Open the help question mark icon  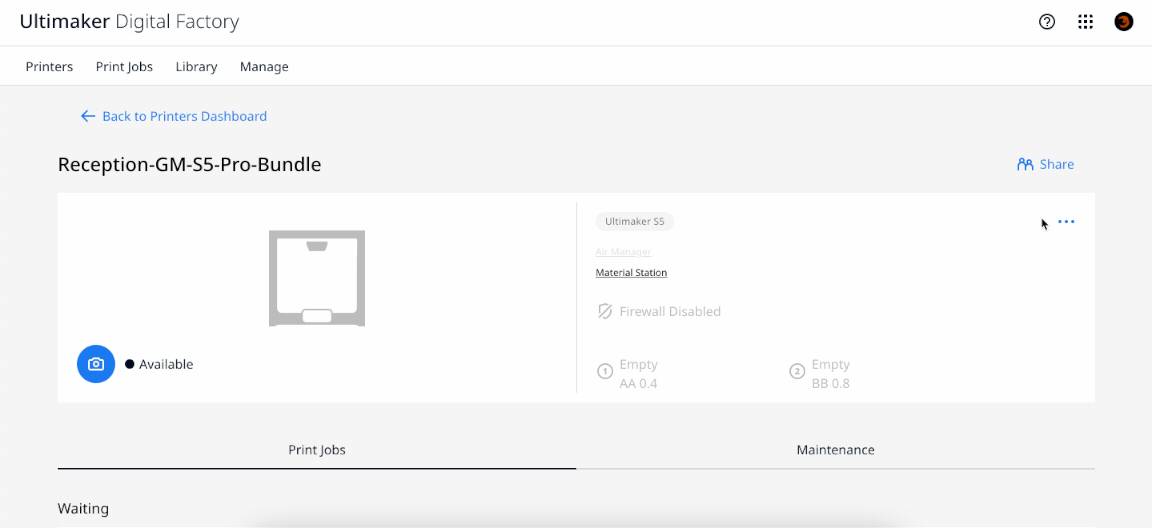click(1047, 22)
